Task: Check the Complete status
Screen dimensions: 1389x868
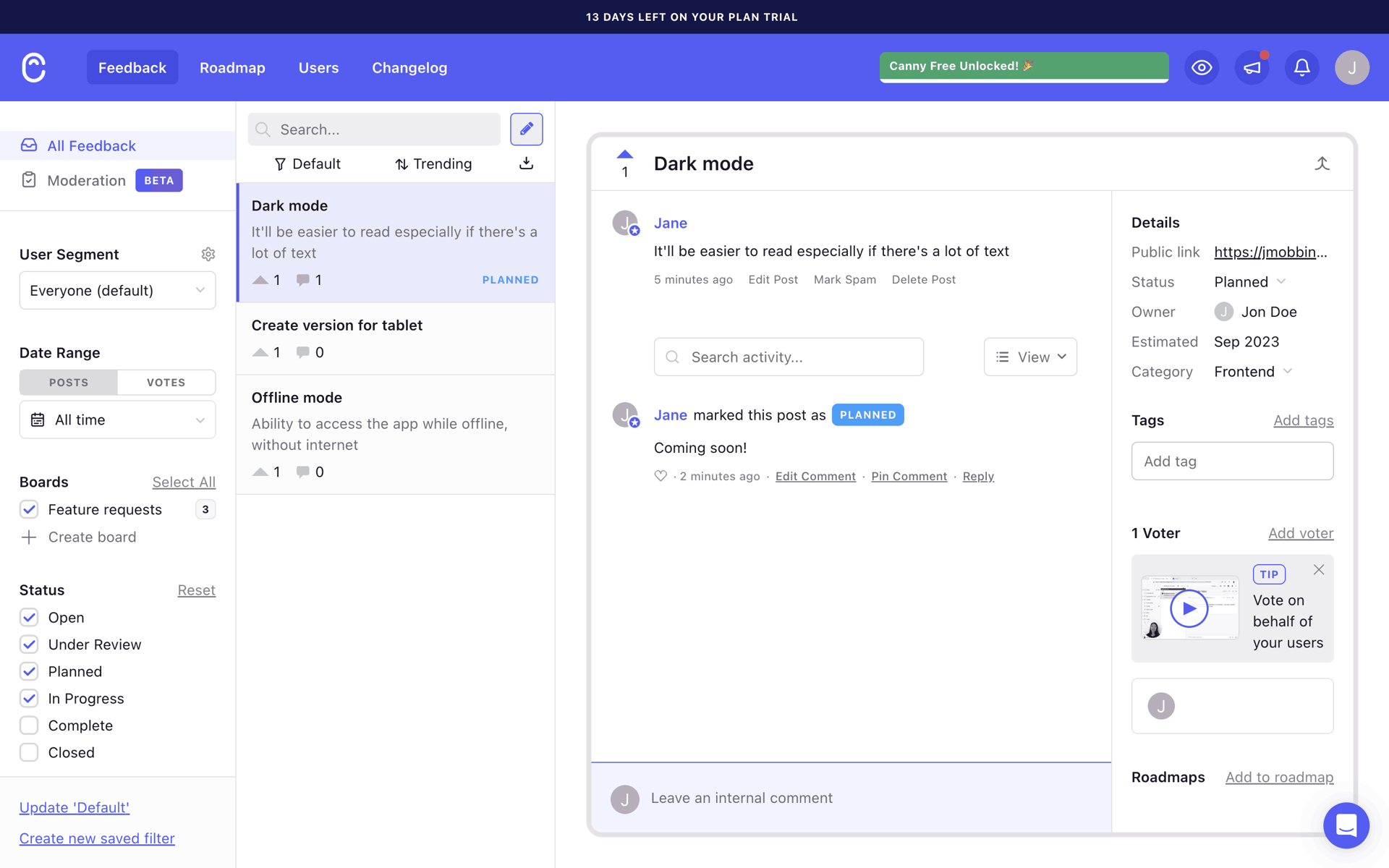Action: click(x=29, y=725)
